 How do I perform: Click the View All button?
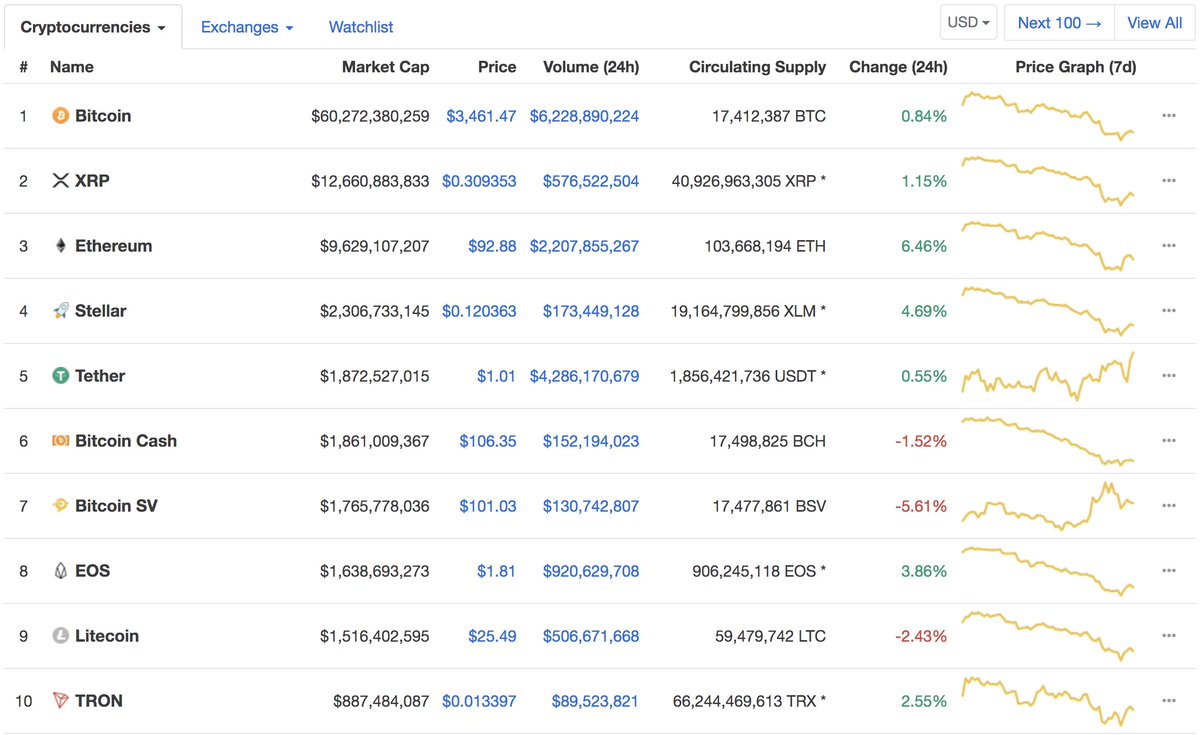1154,22
